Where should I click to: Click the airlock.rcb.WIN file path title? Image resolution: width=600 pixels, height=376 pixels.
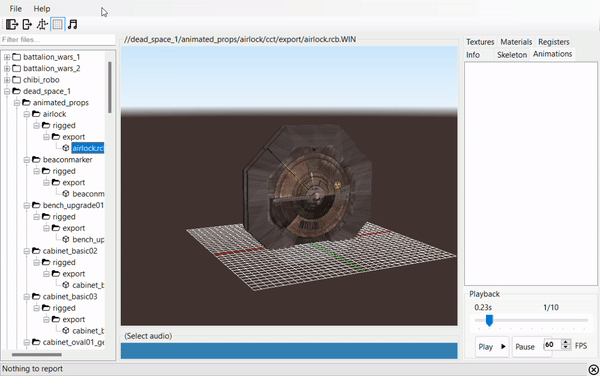click(x=240, y=39)
